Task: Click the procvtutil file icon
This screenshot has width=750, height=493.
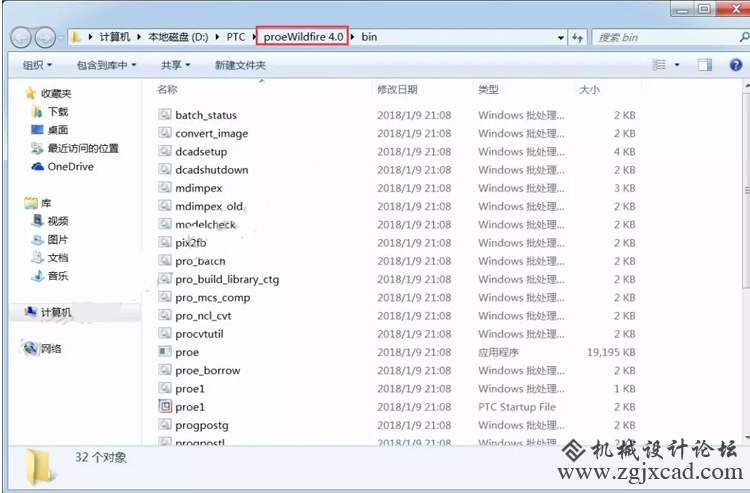Action: 165,333
